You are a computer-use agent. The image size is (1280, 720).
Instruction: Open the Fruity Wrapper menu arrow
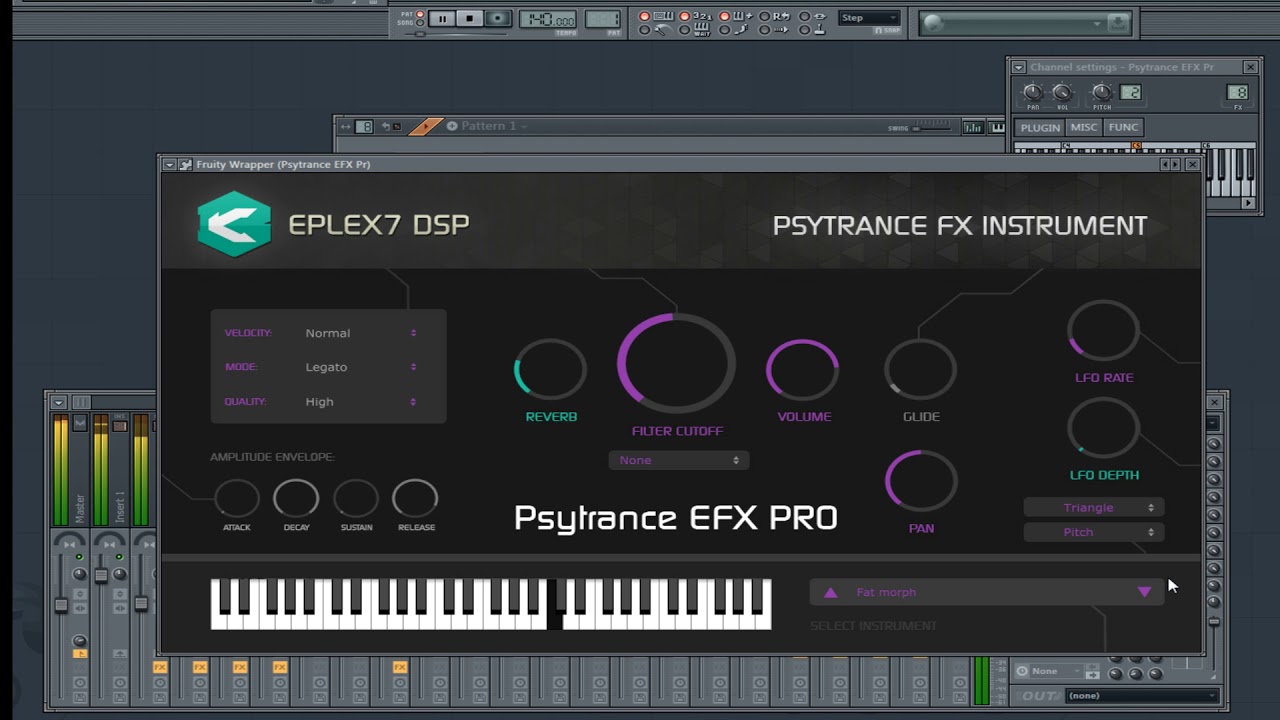coord(170,164)
